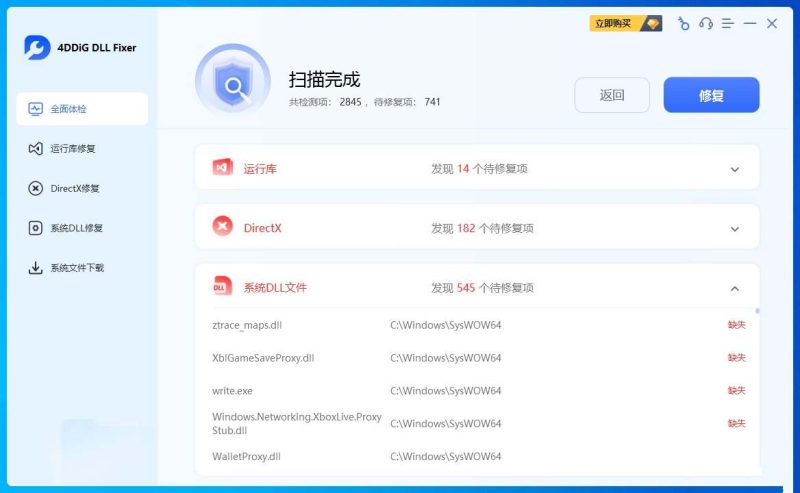Select the XblGameSaveProxy.dll row
The height and width of the screenshot is (493, 800).
[x=479, y=358]
